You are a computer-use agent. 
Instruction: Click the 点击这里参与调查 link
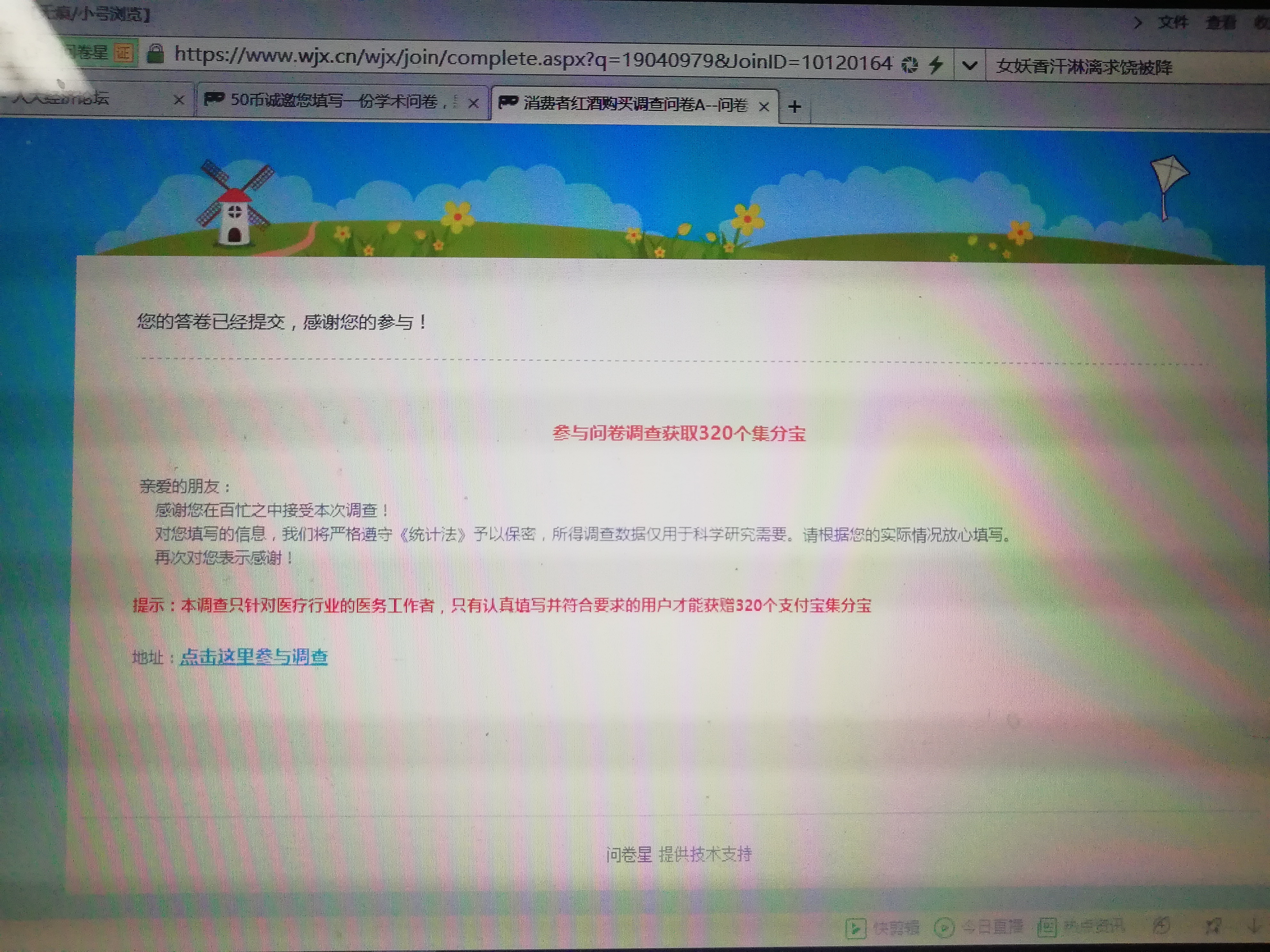click(x=254, y=656)
